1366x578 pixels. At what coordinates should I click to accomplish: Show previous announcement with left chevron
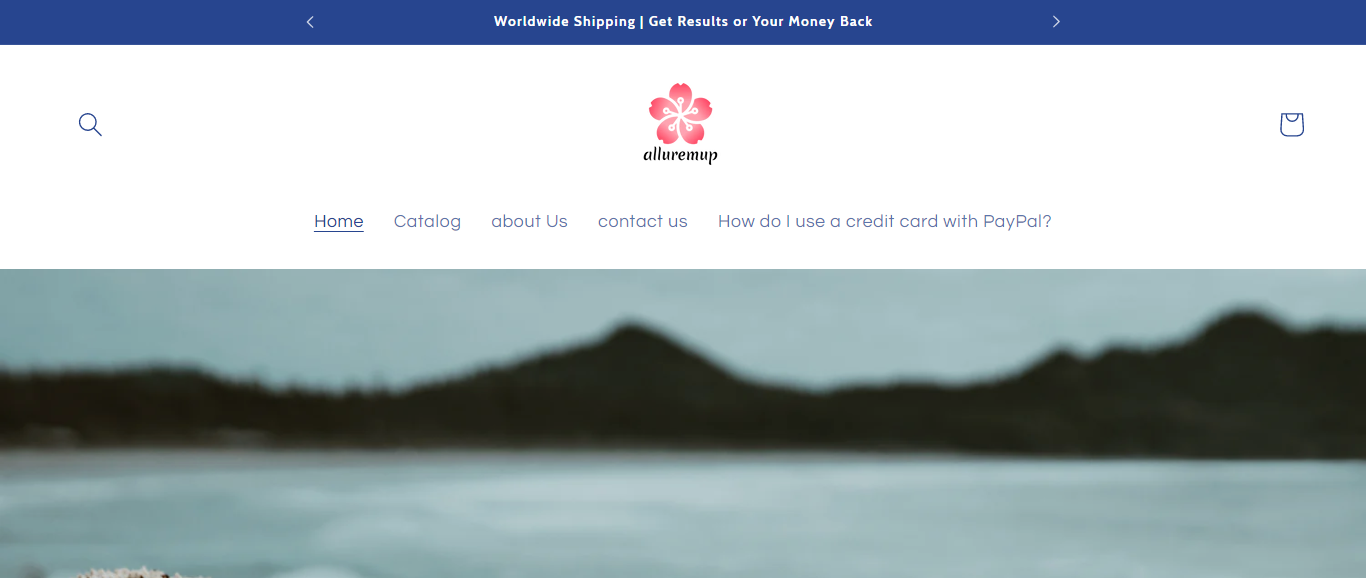(310, 22)
